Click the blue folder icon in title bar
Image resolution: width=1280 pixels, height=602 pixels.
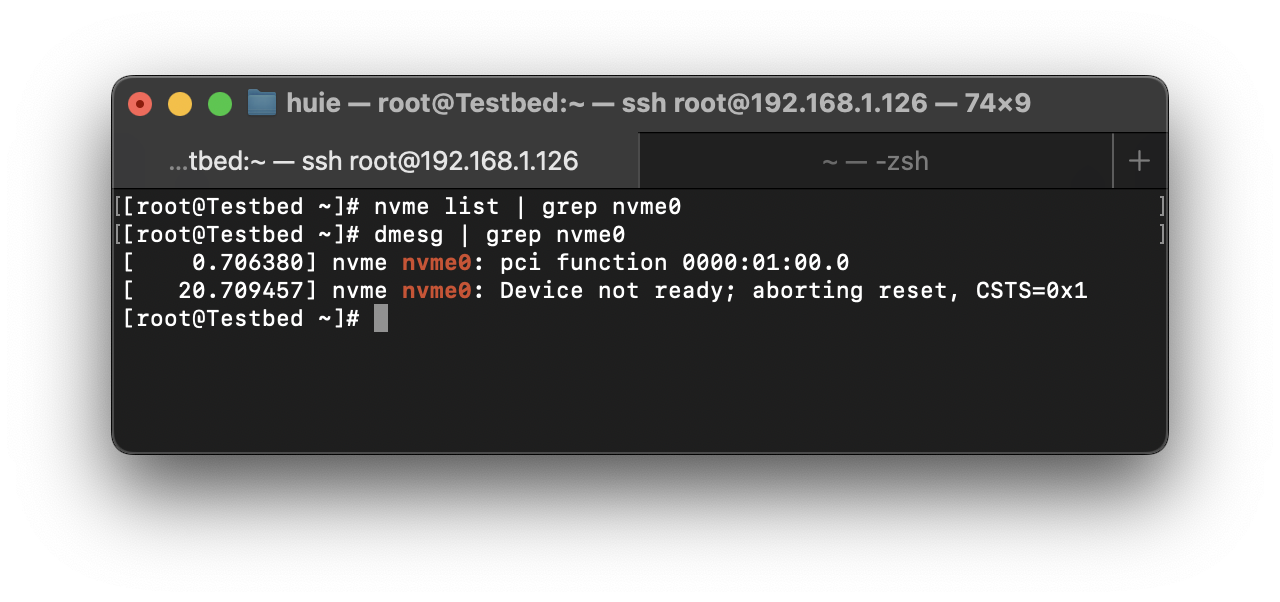[262, 103]
